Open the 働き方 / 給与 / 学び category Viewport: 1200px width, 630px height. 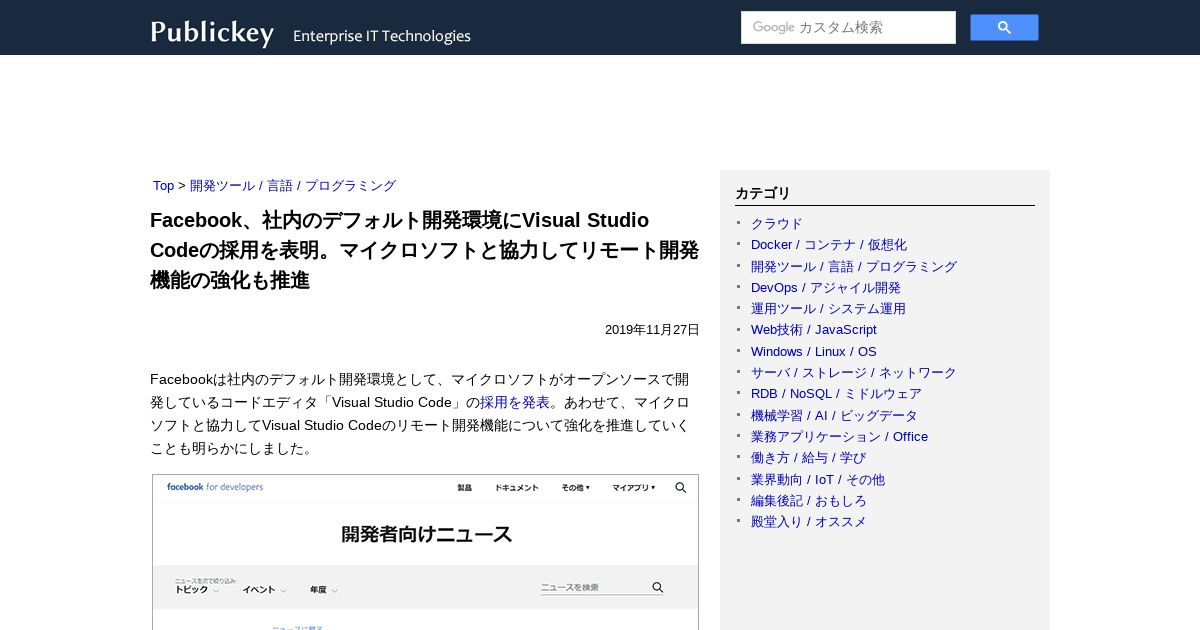[808, 458]
